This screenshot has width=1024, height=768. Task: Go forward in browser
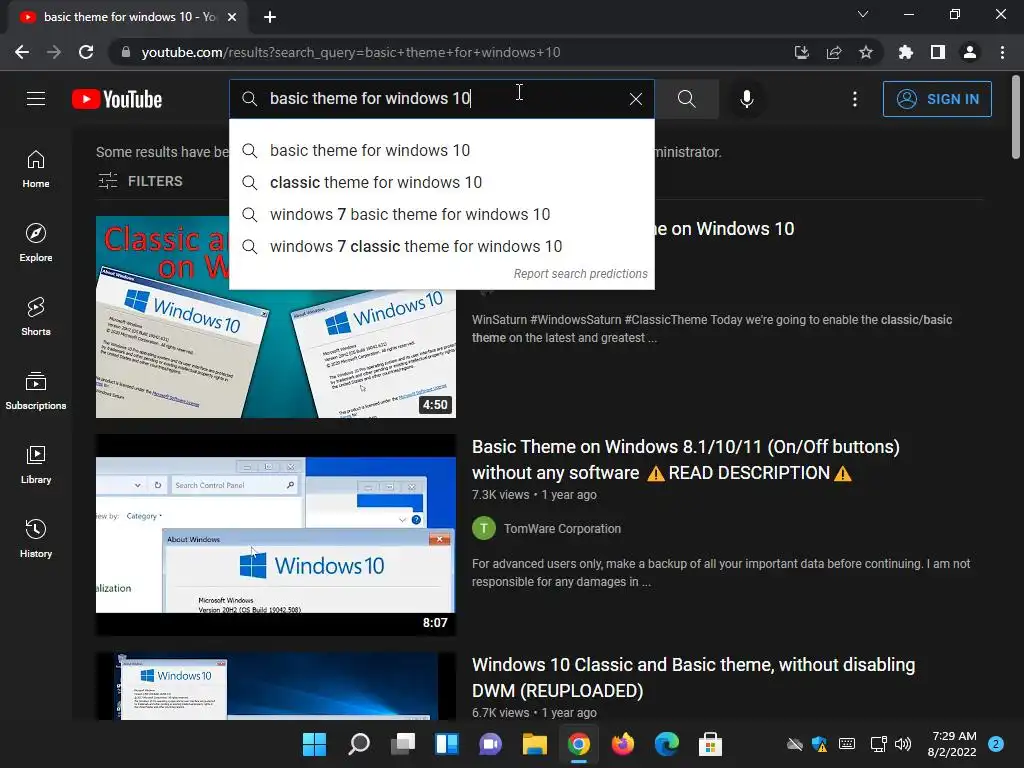(54, 52)
